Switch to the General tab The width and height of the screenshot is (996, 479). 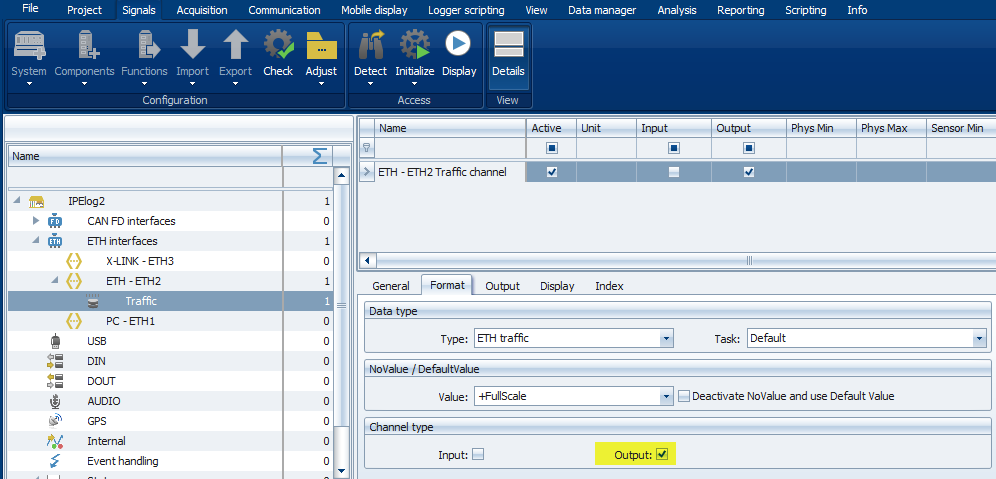pyautogui.click(x=391, y=286)
